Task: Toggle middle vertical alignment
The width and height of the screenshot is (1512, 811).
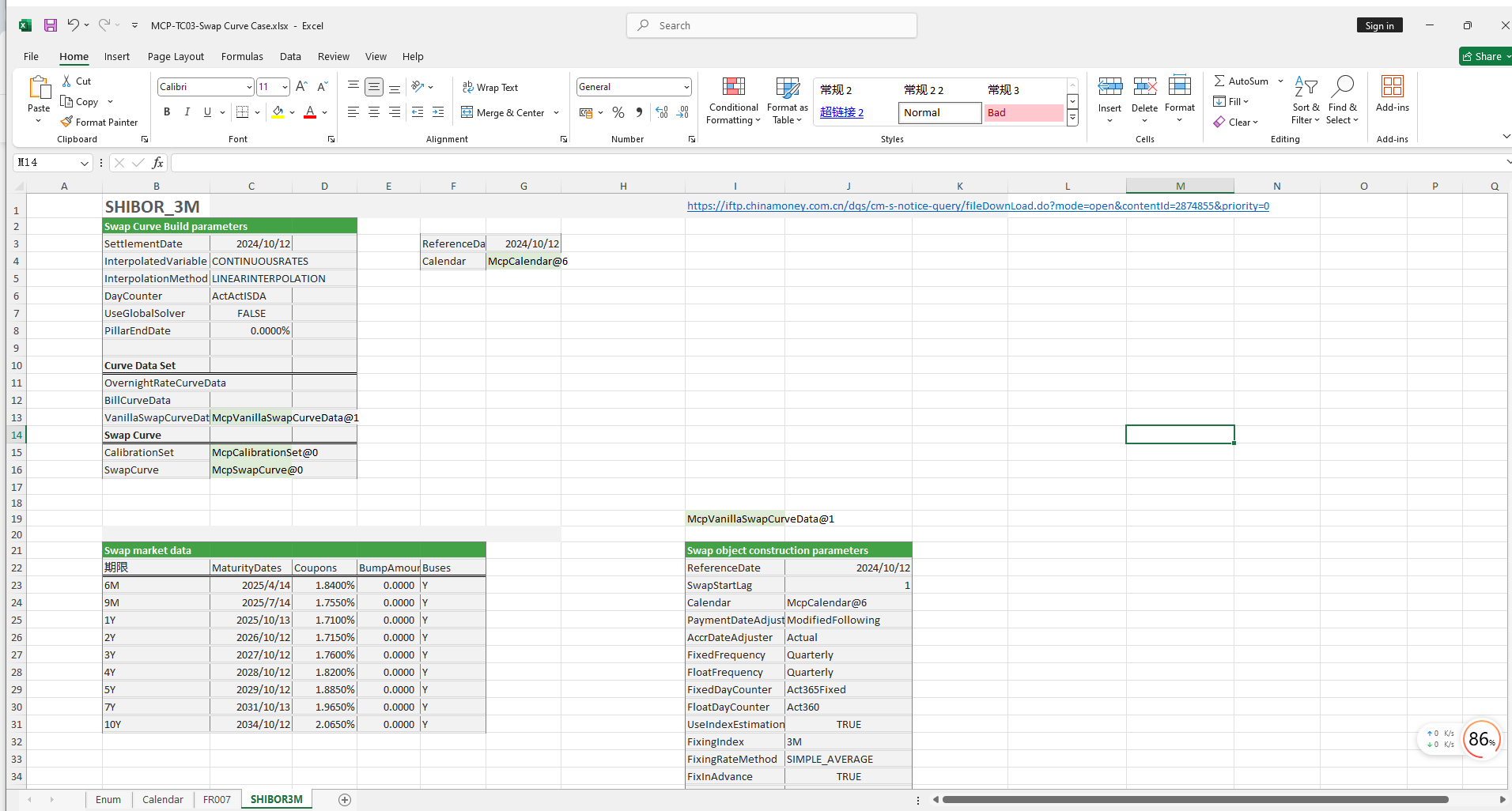Action: (x=374, y=87)
